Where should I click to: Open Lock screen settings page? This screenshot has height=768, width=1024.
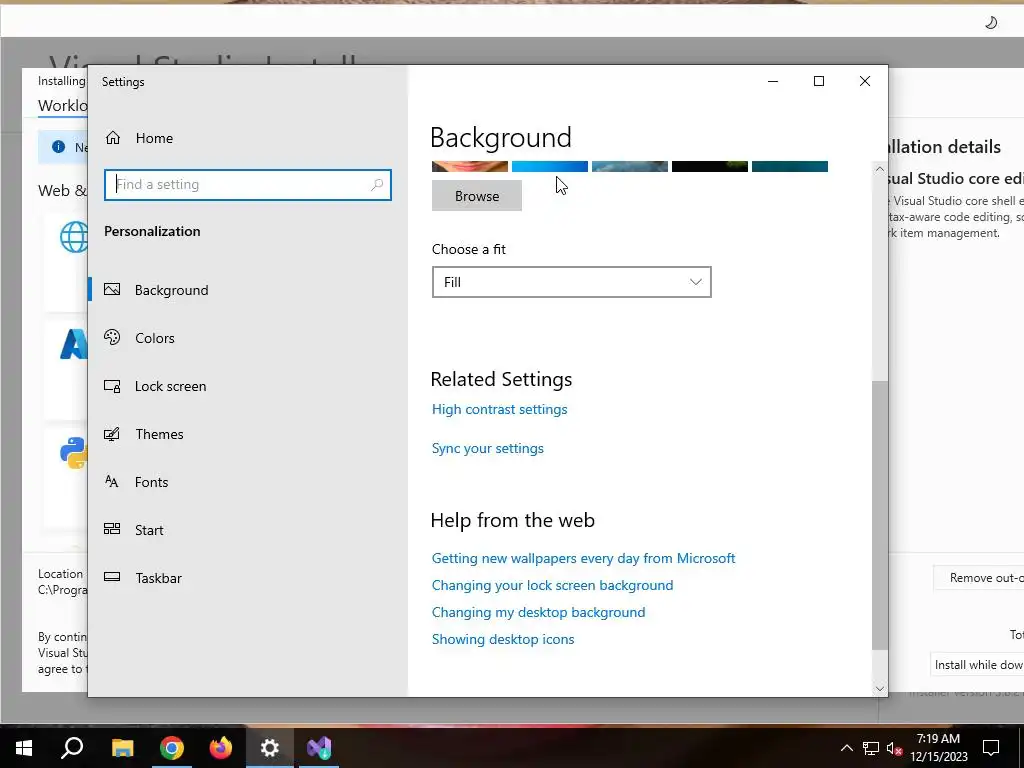pyautogui.click(x=170, y=386)
